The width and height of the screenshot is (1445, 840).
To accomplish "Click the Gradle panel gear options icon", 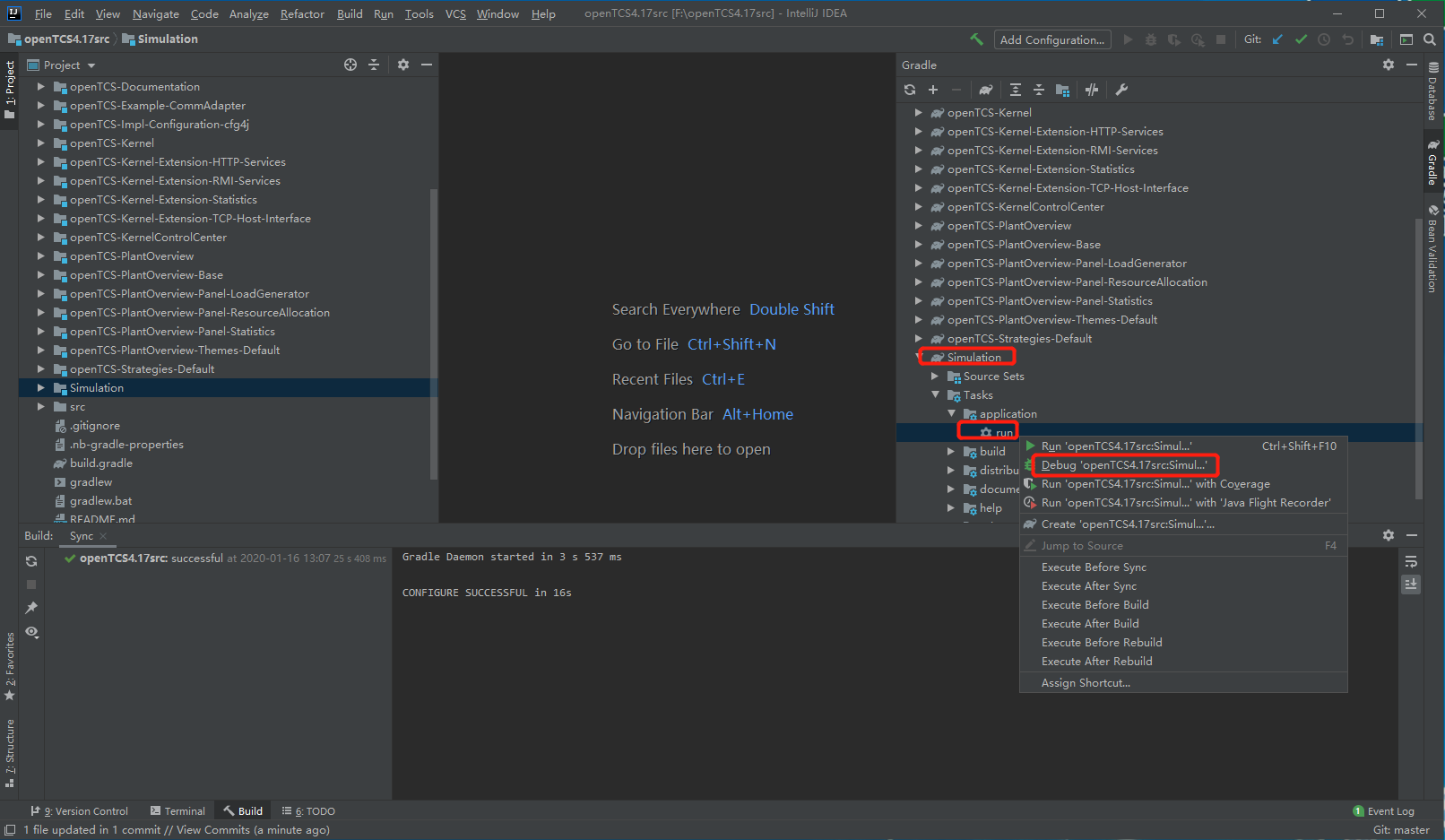I will click(x=1389, y=65).
